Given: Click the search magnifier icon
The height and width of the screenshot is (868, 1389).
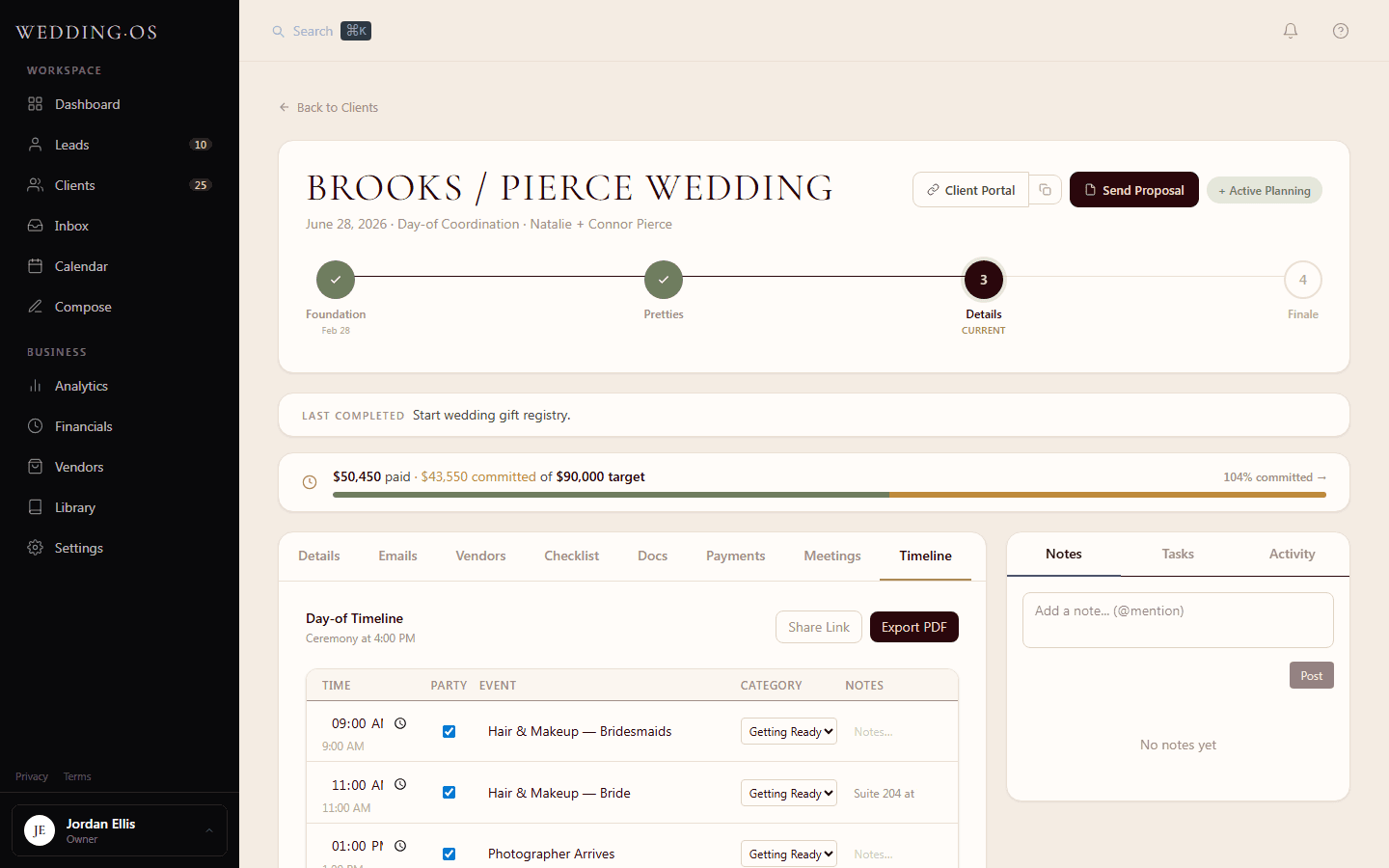Looking at the screenshot, I should click(278, 32).
